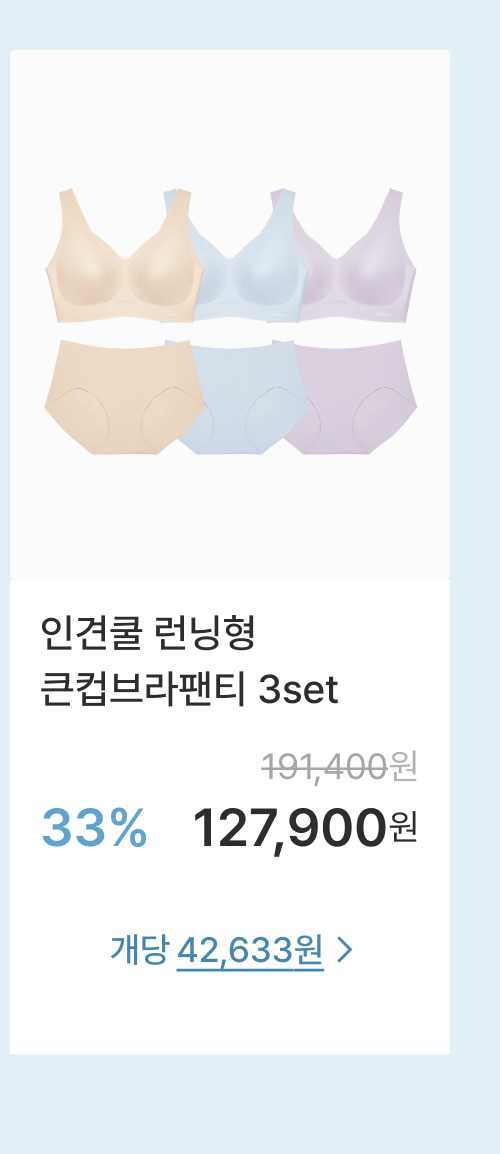The height and width of the screenshot is (1154, 500).
Task: Click the pale blue background below the card
Action: click(250, 1104)
